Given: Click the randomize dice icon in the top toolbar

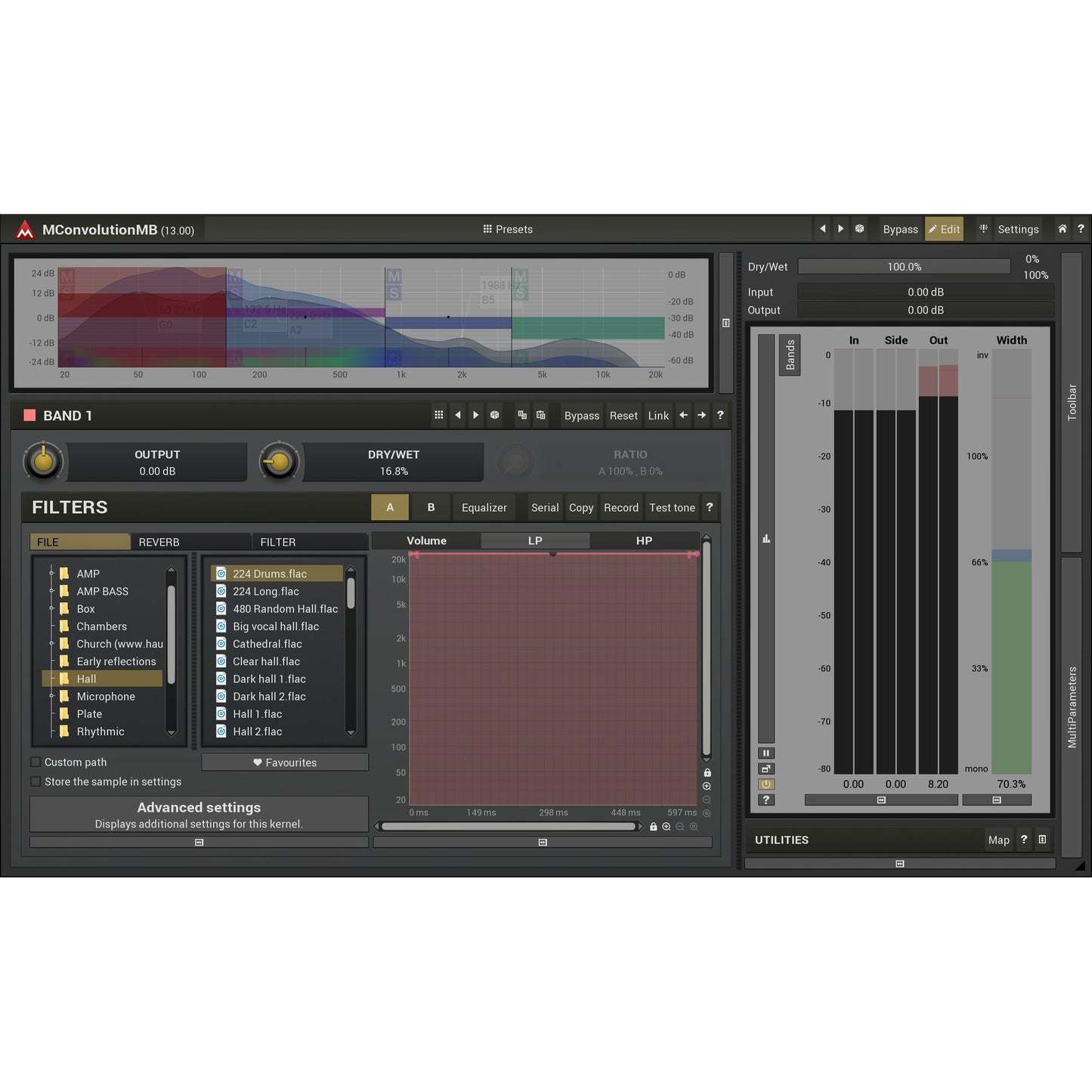Looking at the screenshot, I should pos(859,229).
